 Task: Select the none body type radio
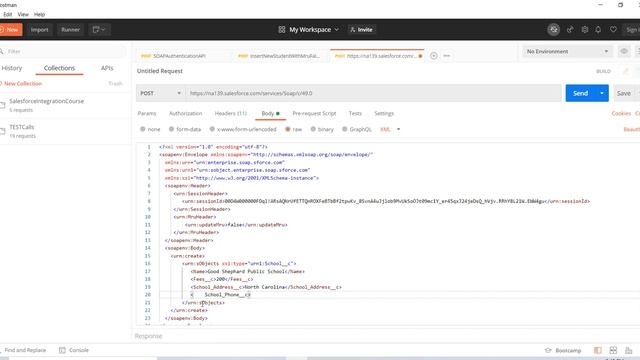pyautogui.click(x=142, y=129)
